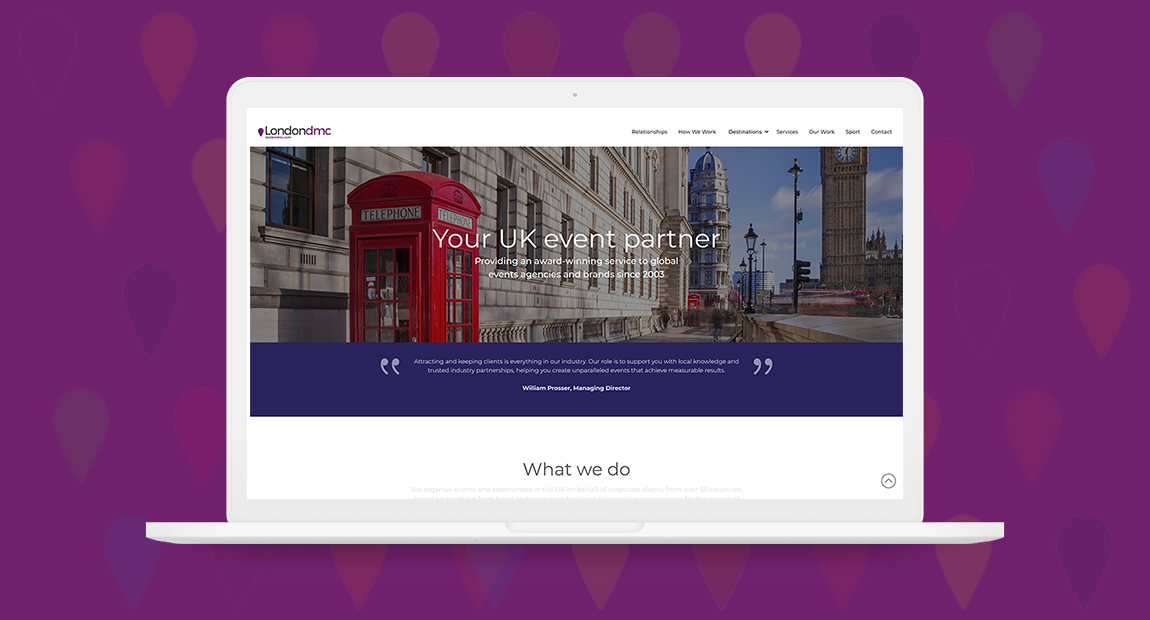
Task: Open the How We Work page
Action: point(697,132)
